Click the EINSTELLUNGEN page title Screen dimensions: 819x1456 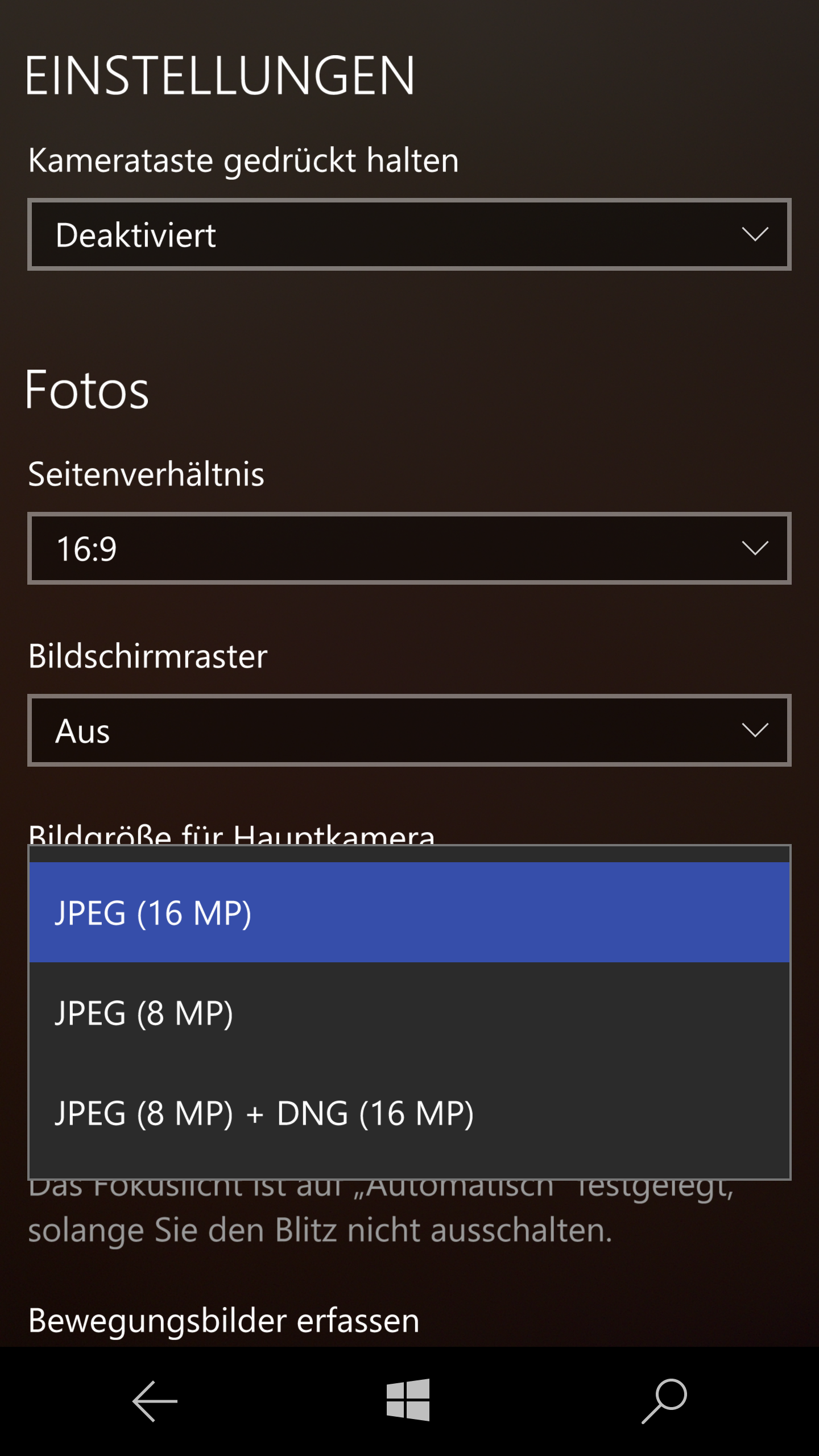[x=220, y=76]
